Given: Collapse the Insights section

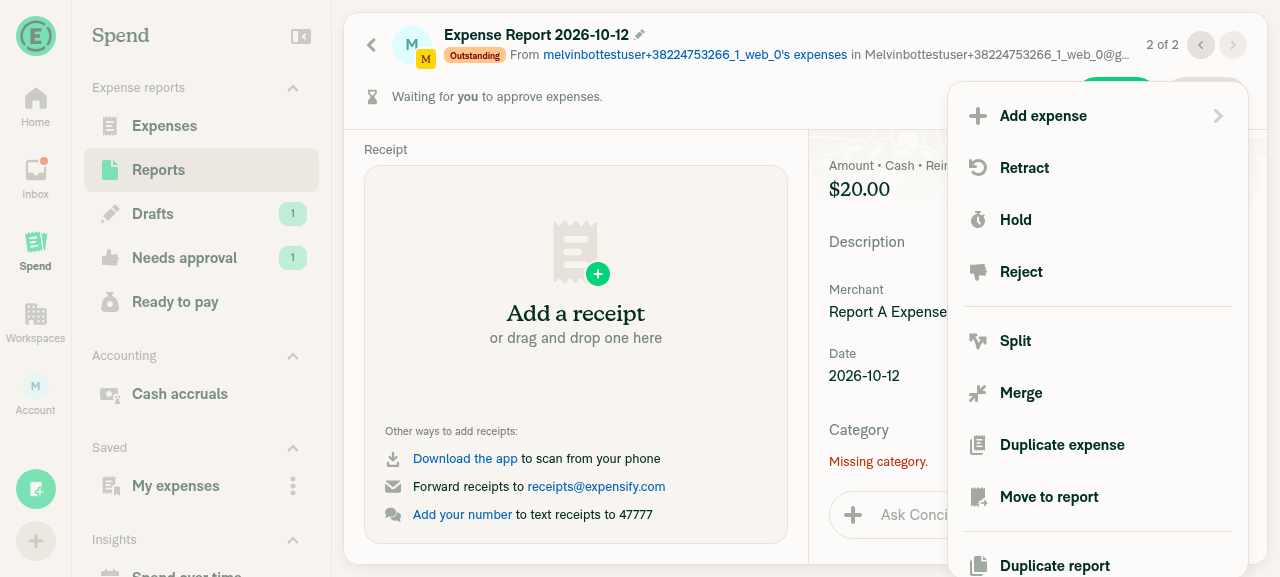Looking at the screenshot, I should point(293,540).
